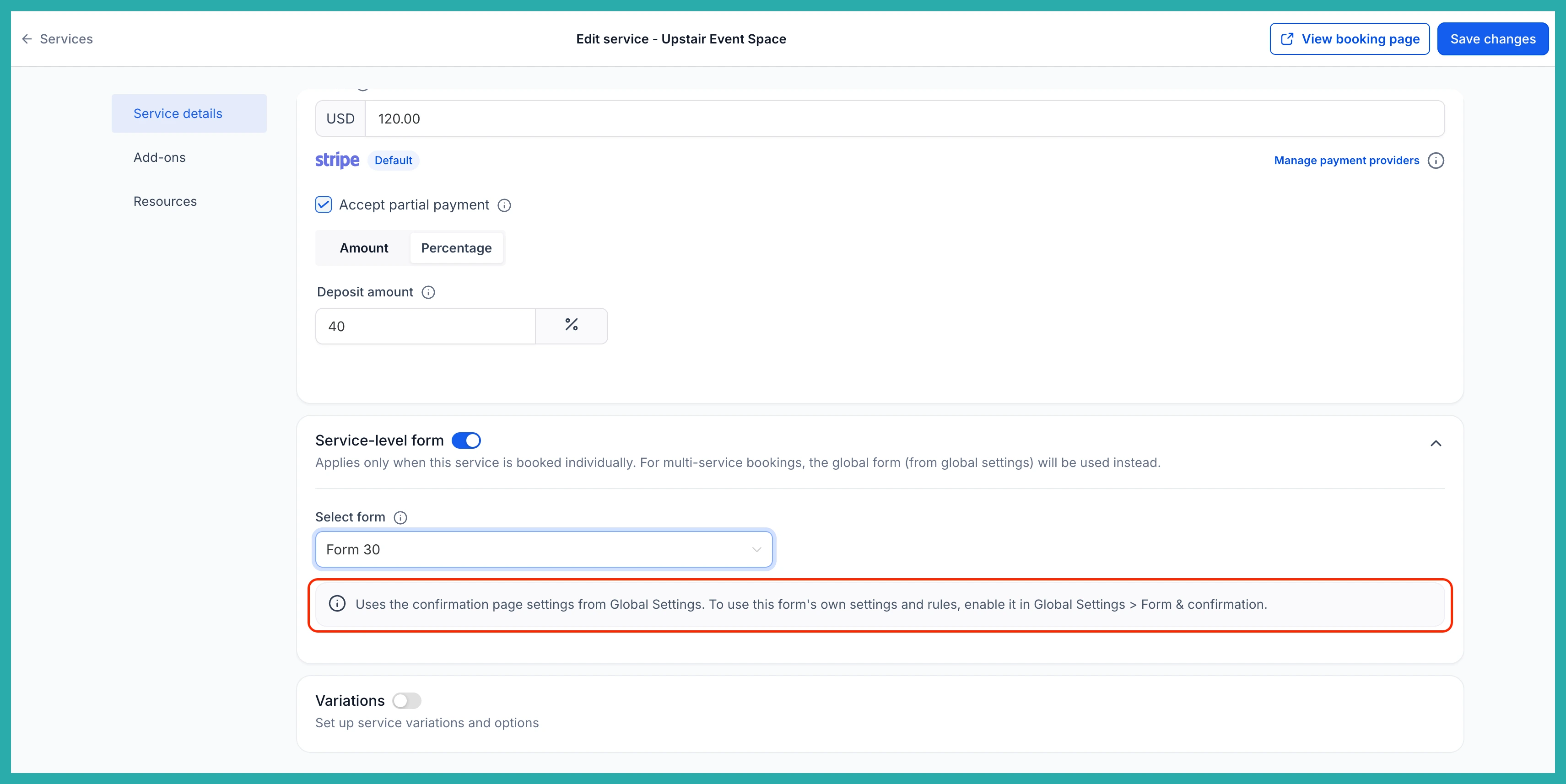Click the info icon next to Accept partial payment
Screen dimensions: 1566x784
504,205
